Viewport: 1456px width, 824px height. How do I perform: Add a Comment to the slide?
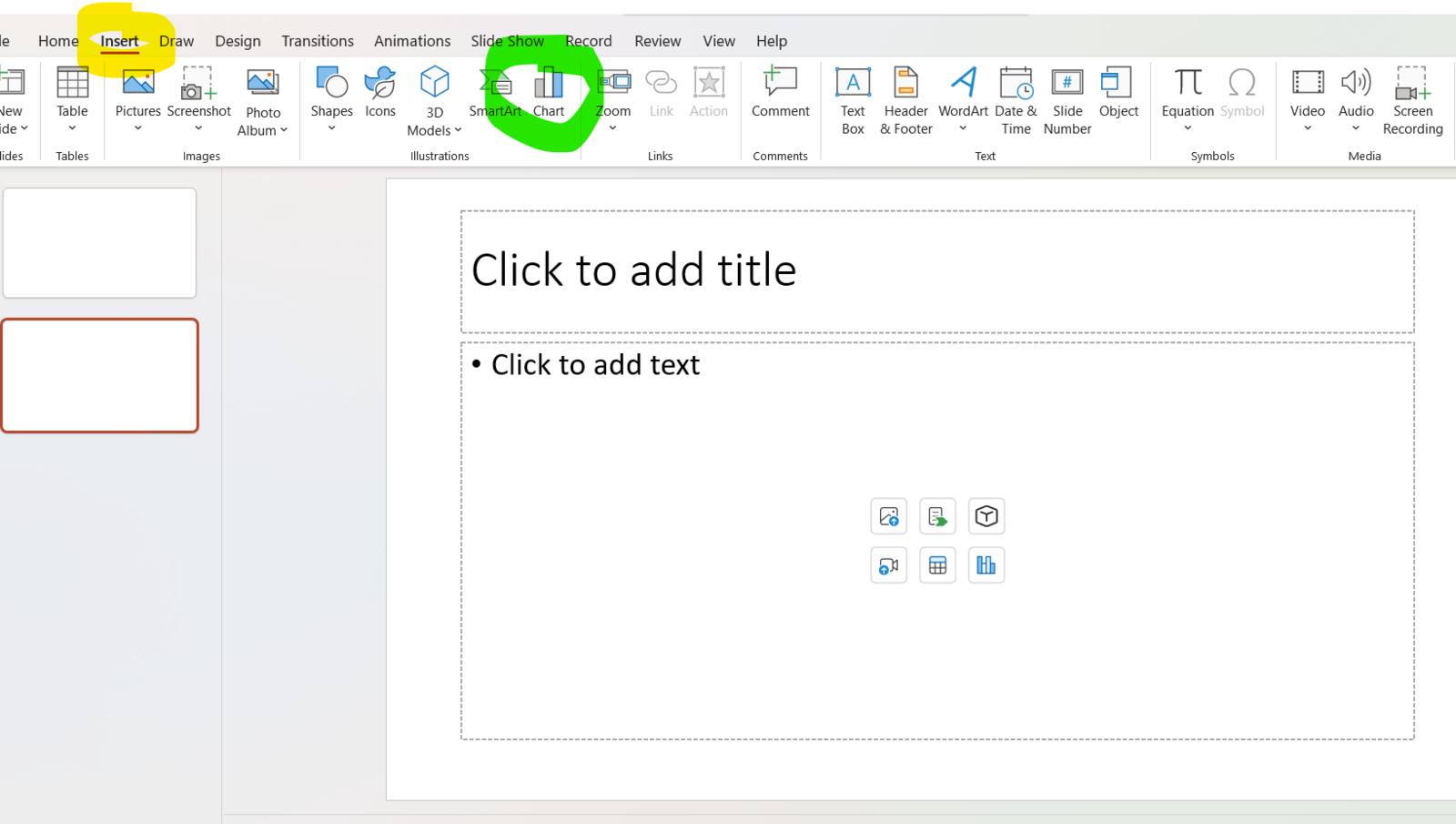coord(780,92)
